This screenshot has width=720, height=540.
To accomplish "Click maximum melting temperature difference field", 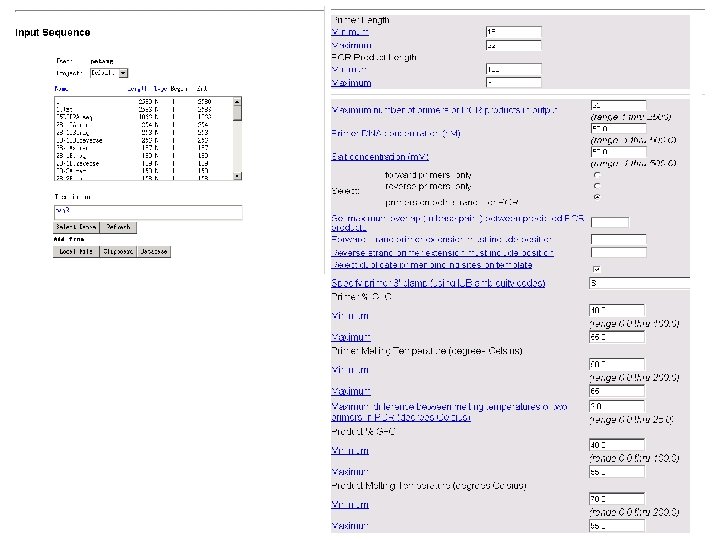I will click(617, 406).
